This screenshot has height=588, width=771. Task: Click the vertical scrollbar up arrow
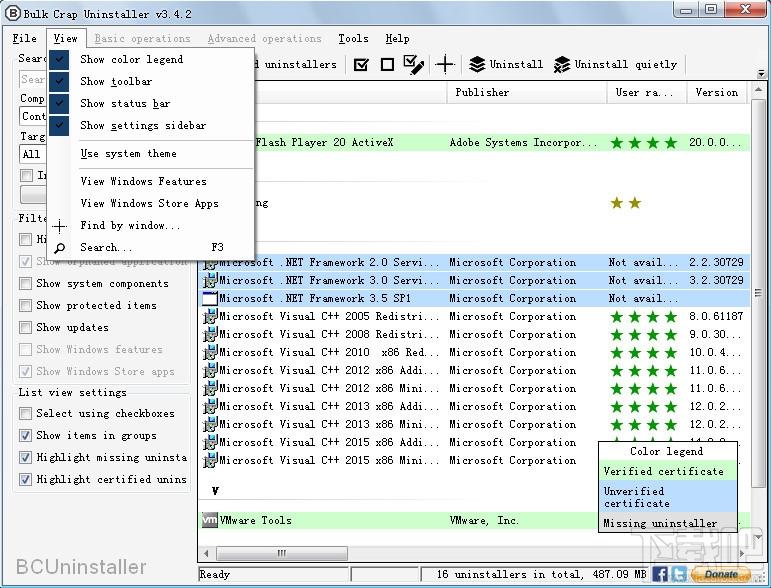(x=758, y=90)
